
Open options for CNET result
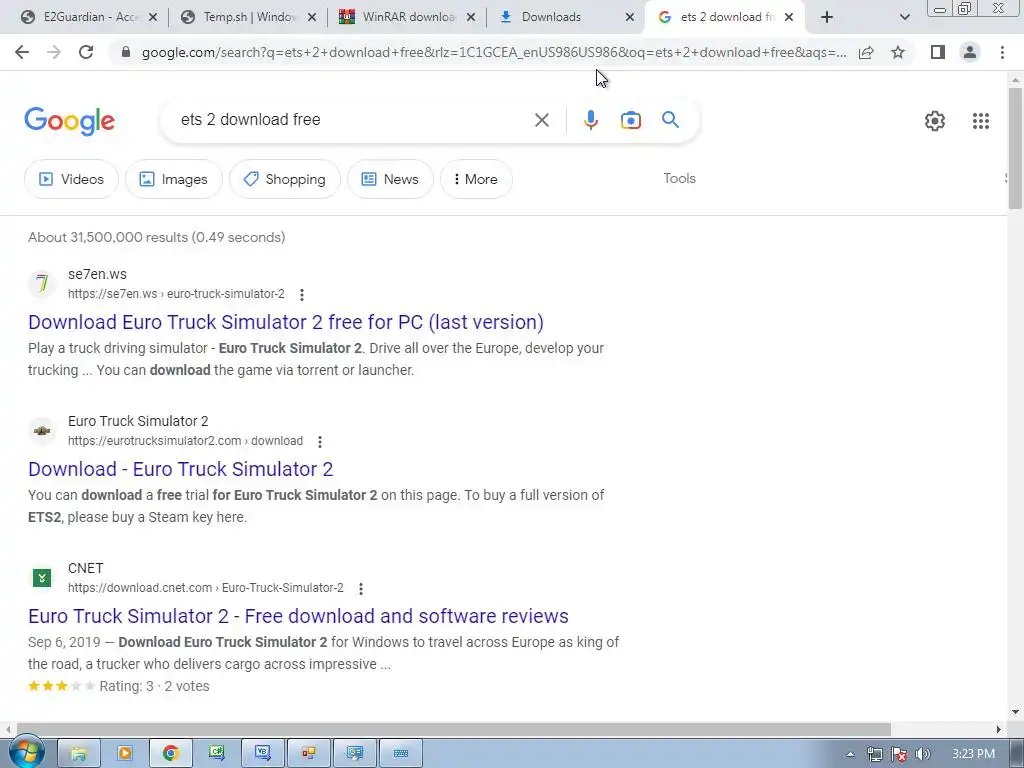360,588
